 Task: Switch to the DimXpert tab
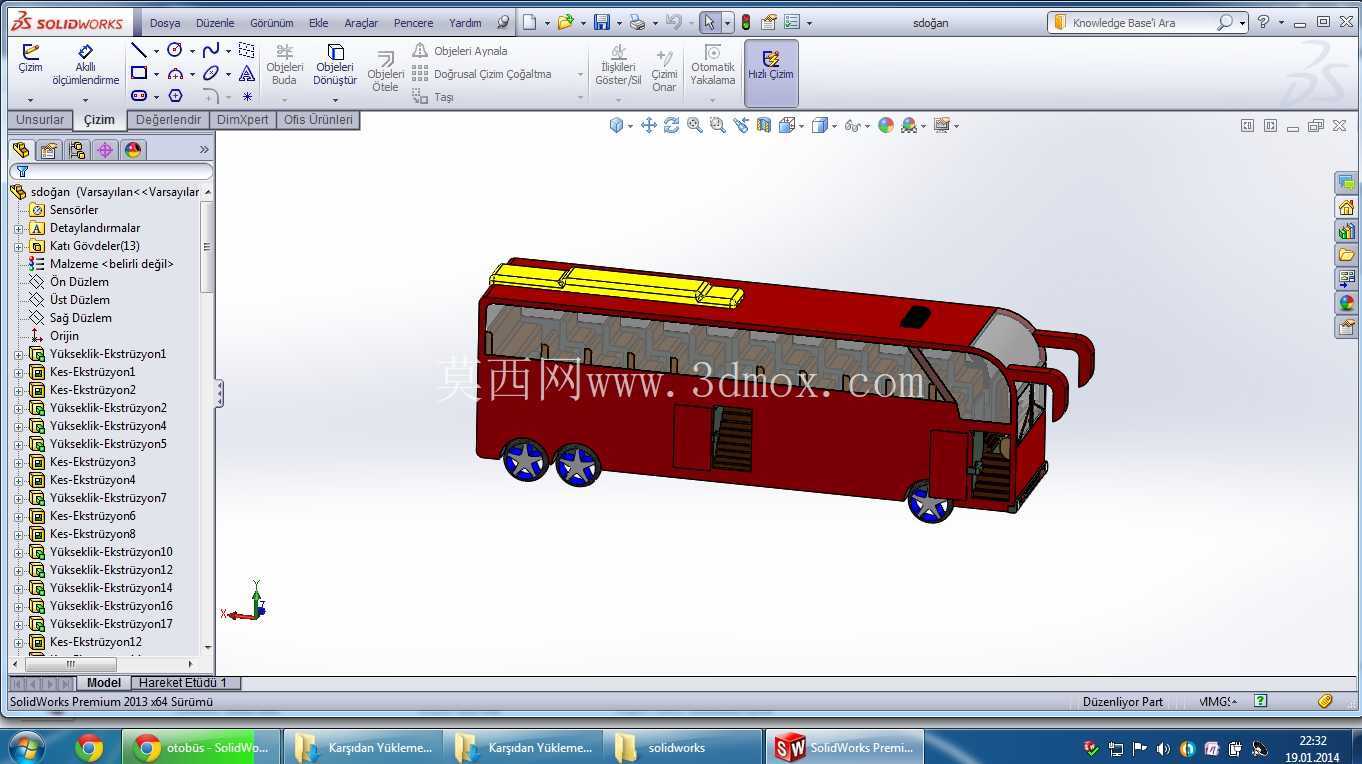[242, 120]
